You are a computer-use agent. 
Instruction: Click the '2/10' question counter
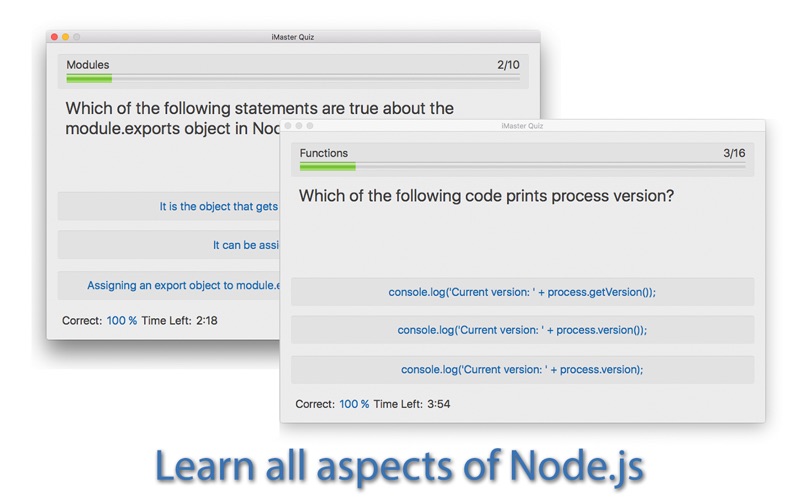[508, 65]
